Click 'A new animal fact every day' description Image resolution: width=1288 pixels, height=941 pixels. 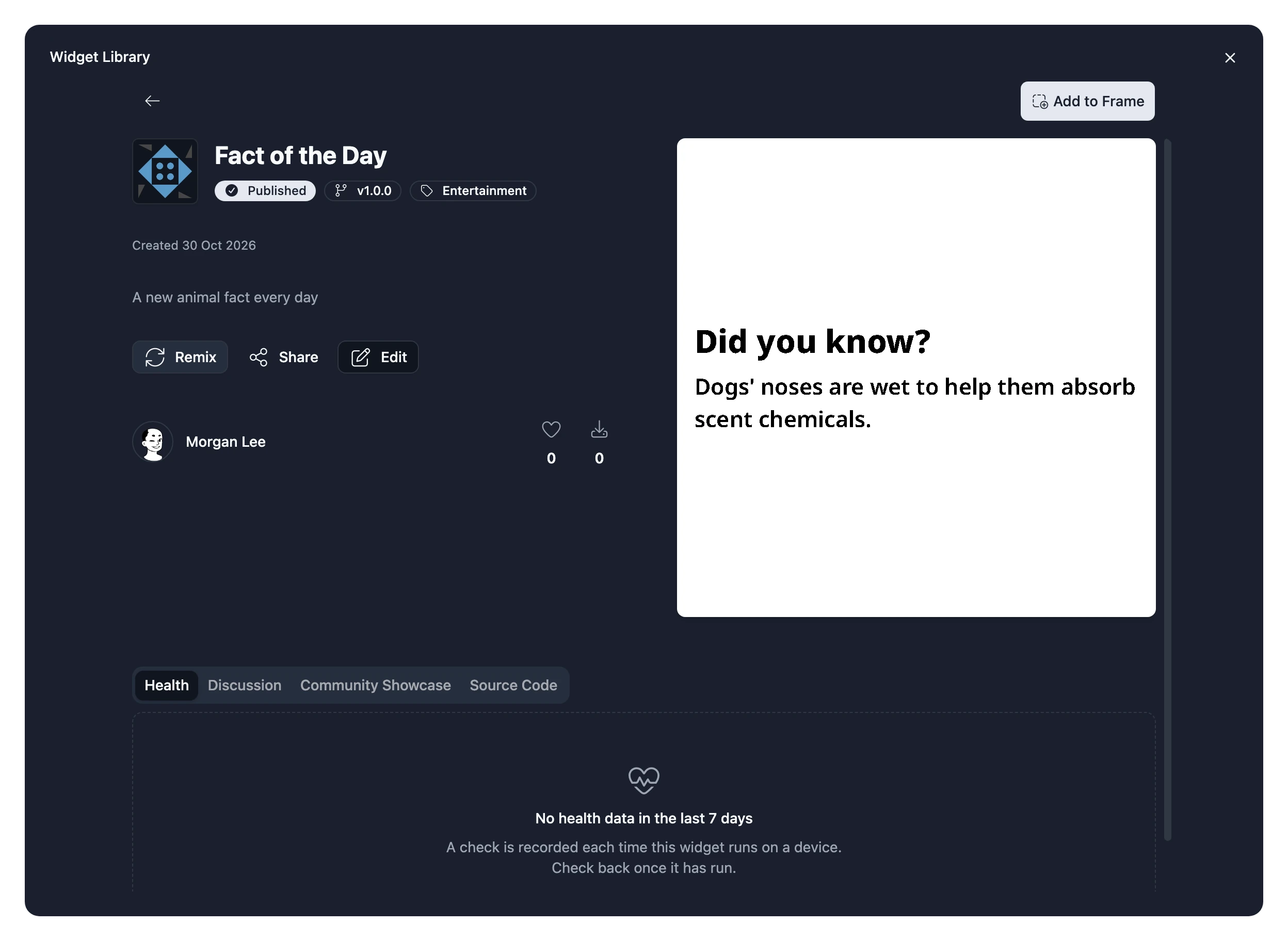pos(225,297)
